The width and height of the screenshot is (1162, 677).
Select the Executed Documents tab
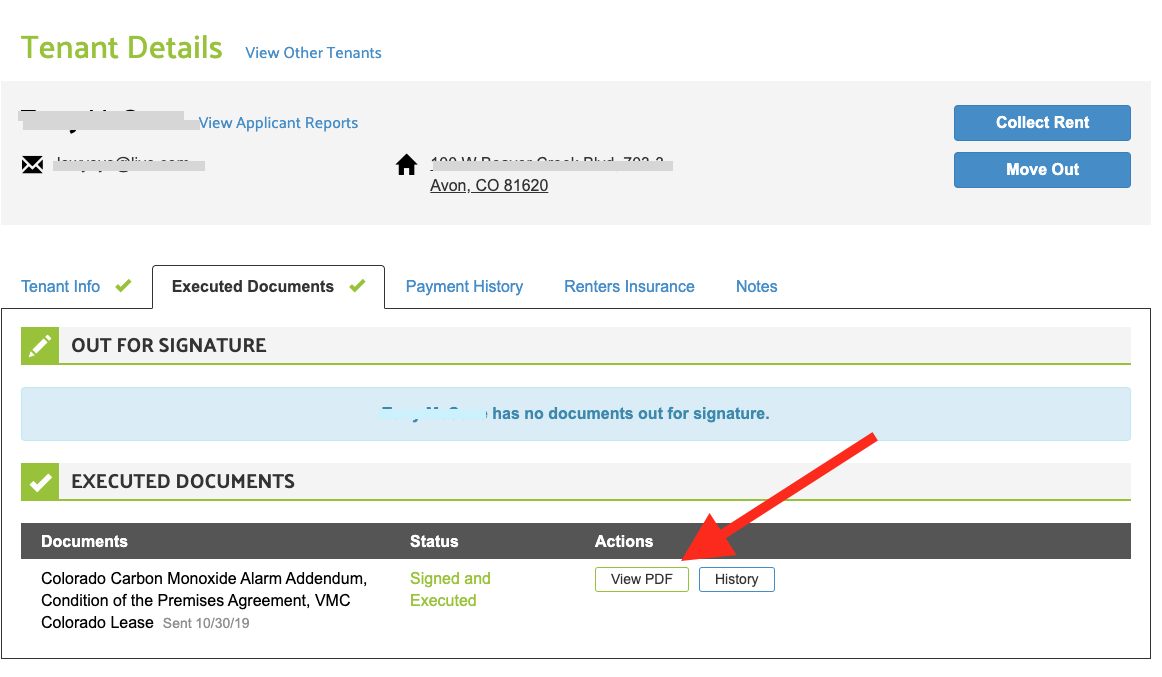coord(252,286)
